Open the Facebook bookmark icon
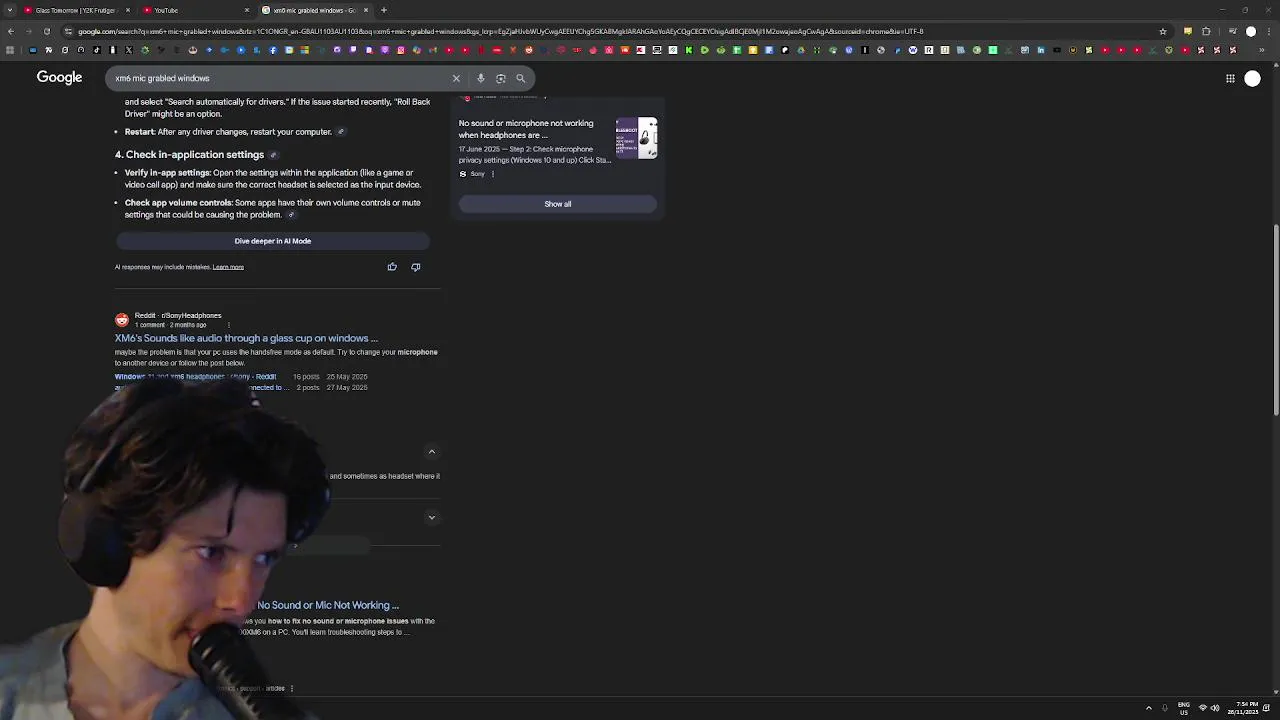 pos(273,50)
